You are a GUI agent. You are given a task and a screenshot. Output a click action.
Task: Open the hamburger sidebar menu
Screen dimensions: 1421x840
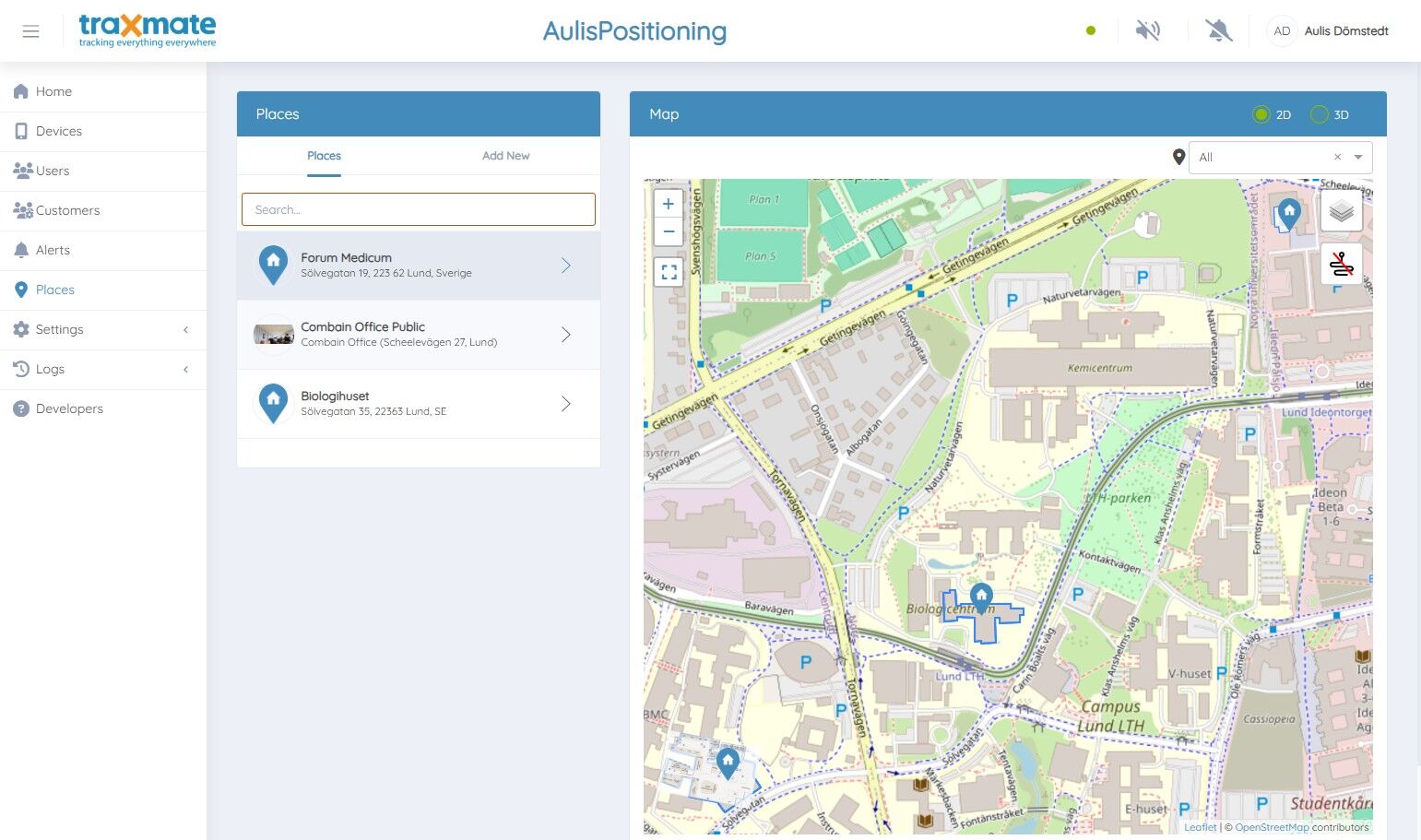point(30,31)
